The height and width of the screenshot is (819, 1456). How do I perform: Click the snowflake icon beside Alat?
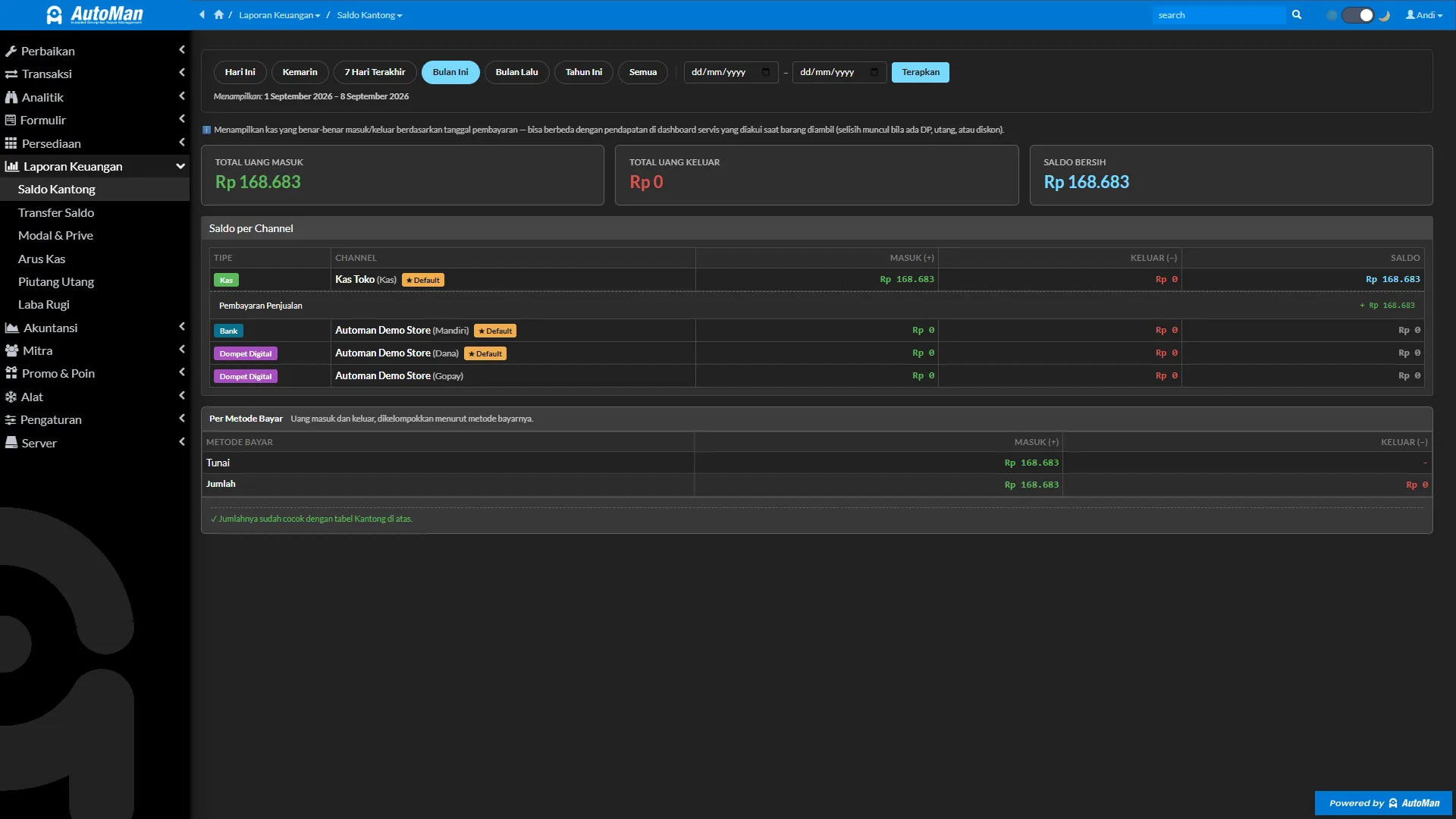tap(11, 397)
